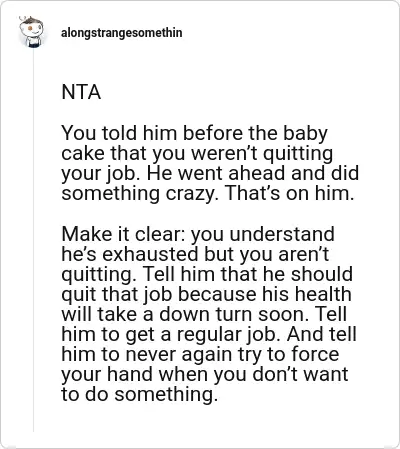The width and height of the screenshot is (400, 449).
Task: Open the alongstrangesomethin user profile
Action: pos(122,33)
